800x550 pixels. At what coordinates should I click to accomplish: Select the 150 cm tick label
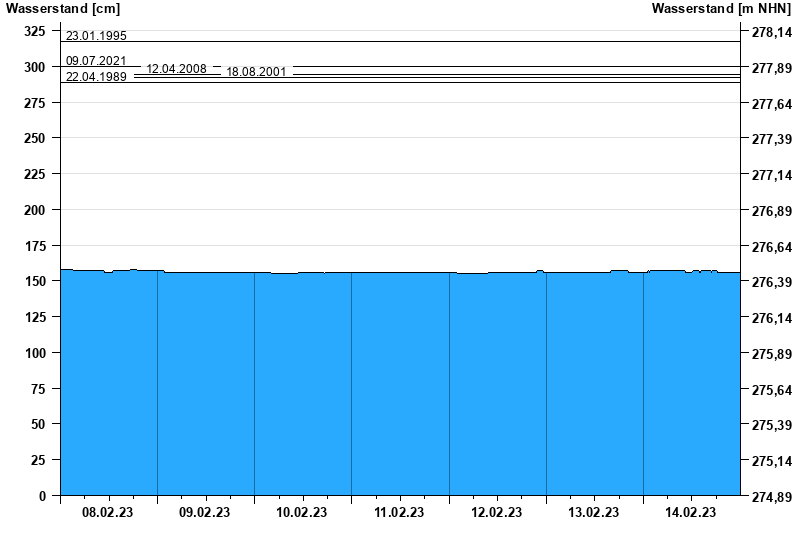[34, 281]
